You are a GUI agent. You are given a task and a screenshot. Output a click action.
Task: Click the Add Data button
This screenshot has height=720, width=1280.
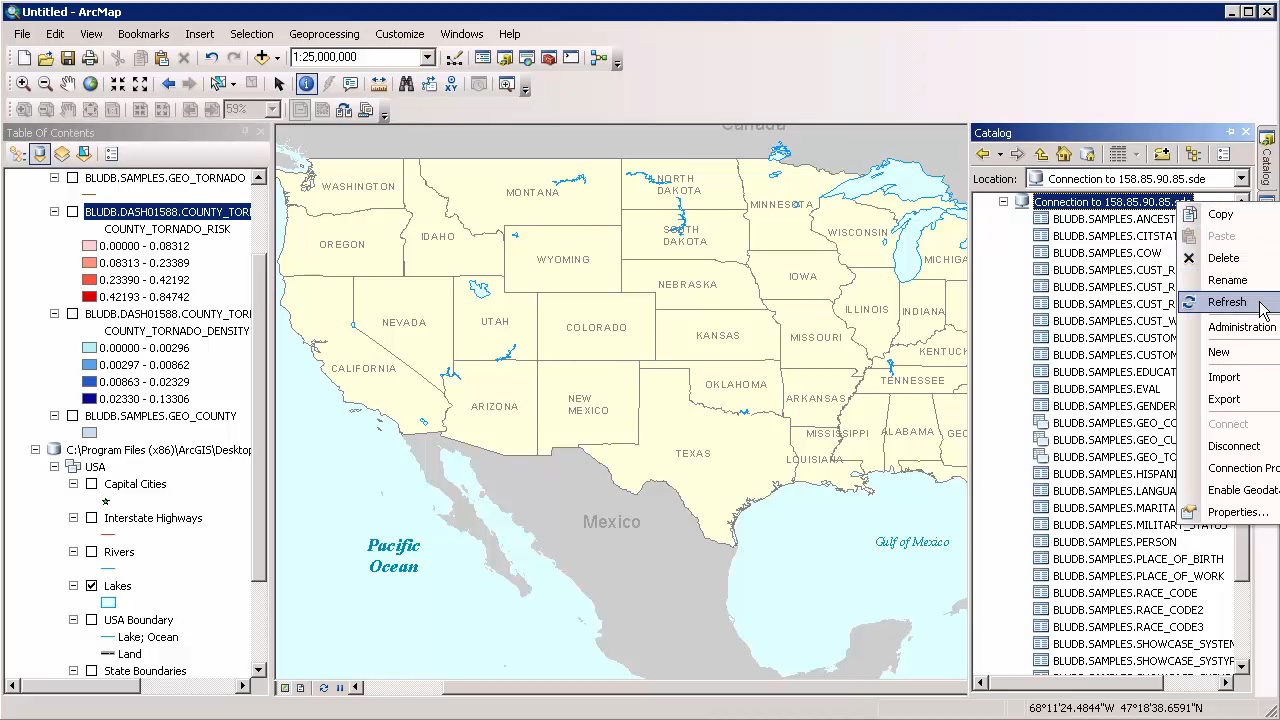[262, 58]
